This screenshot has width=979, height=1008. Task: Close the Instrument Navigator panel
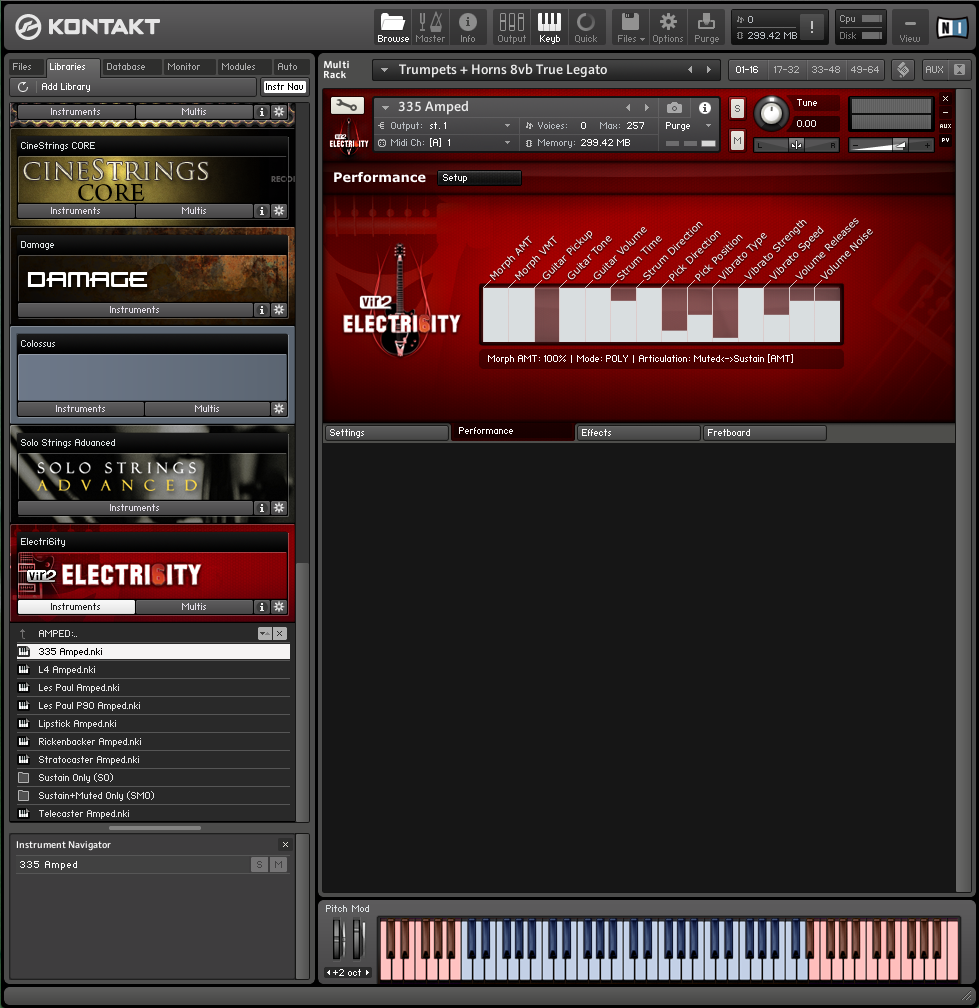pos(285,845)
